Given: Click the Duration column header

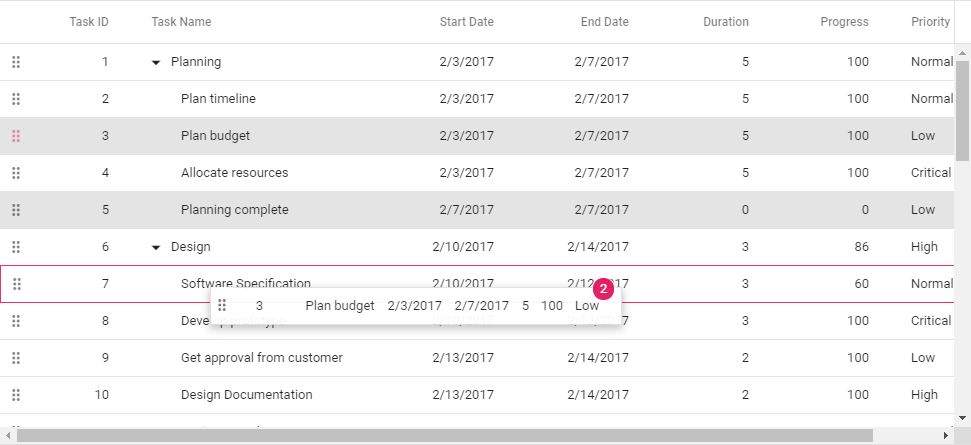Looking at the screenshot, I should (725, 22).
